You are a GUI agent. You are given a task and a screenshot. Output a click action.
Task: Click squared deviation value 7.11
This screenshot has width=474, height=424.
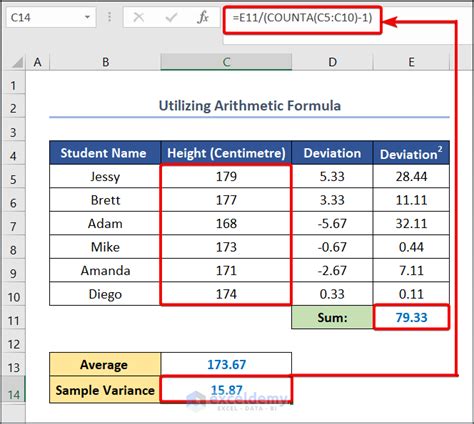(x=411, y=270)
